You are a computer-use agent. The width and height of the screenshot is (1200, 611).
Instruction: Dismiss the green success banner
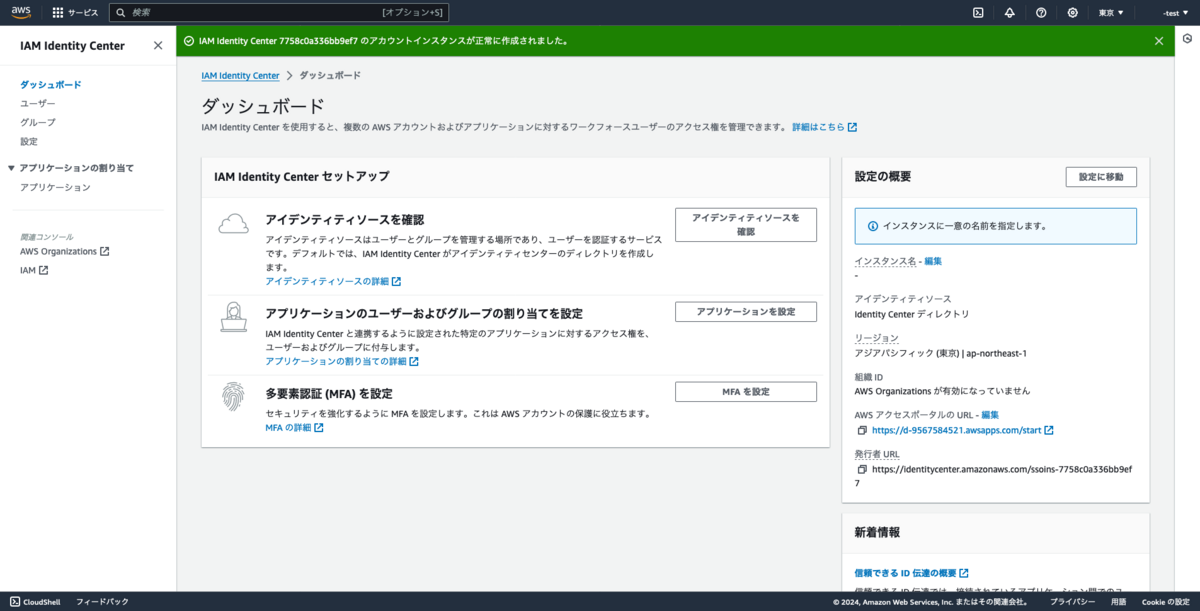tap(1159, 41)
